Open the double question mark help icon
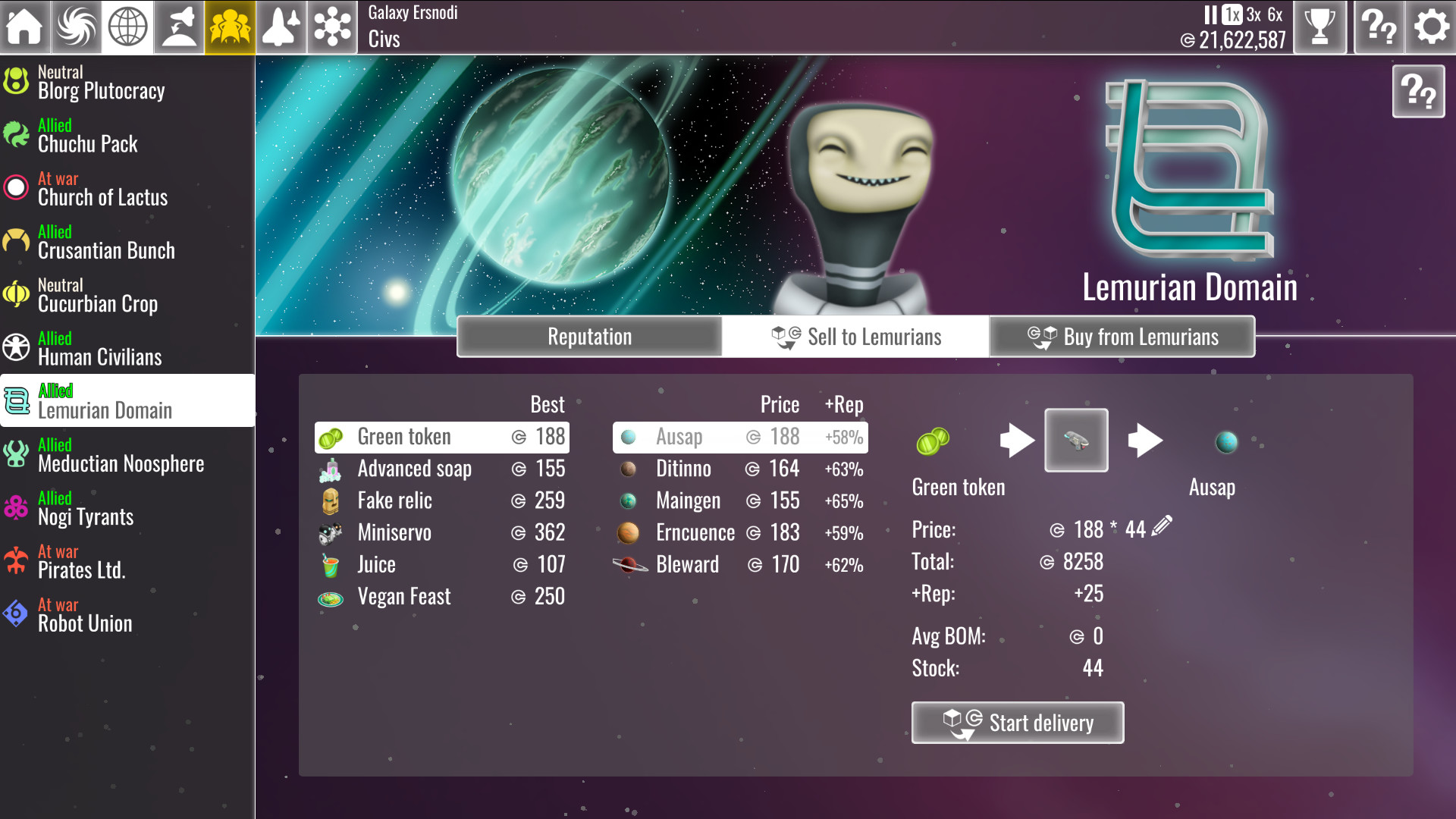The image size is (1456, 819). (1380, 27)
